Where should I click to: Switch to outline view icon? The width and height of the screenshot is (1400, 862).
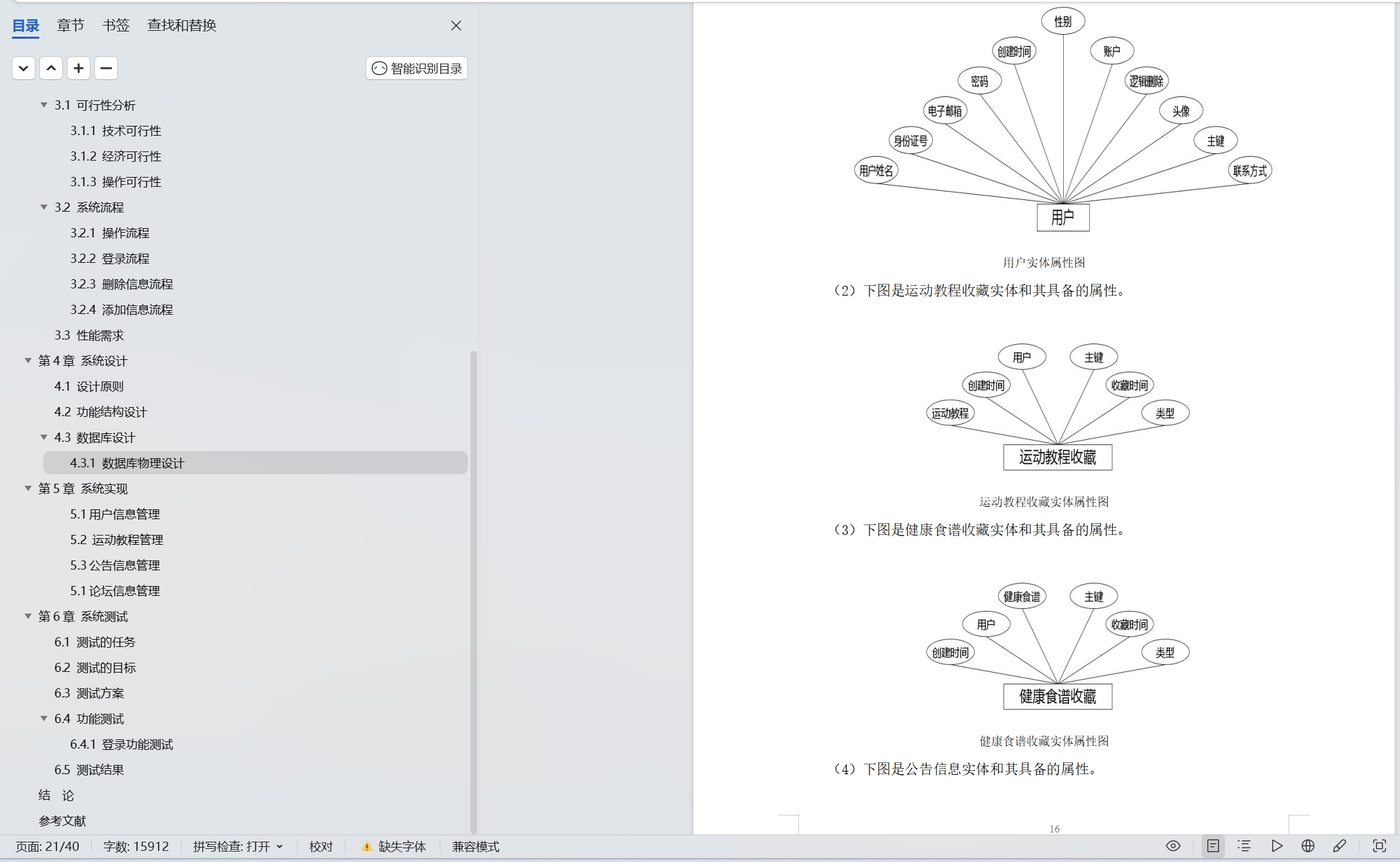[x=1244, y=846]
